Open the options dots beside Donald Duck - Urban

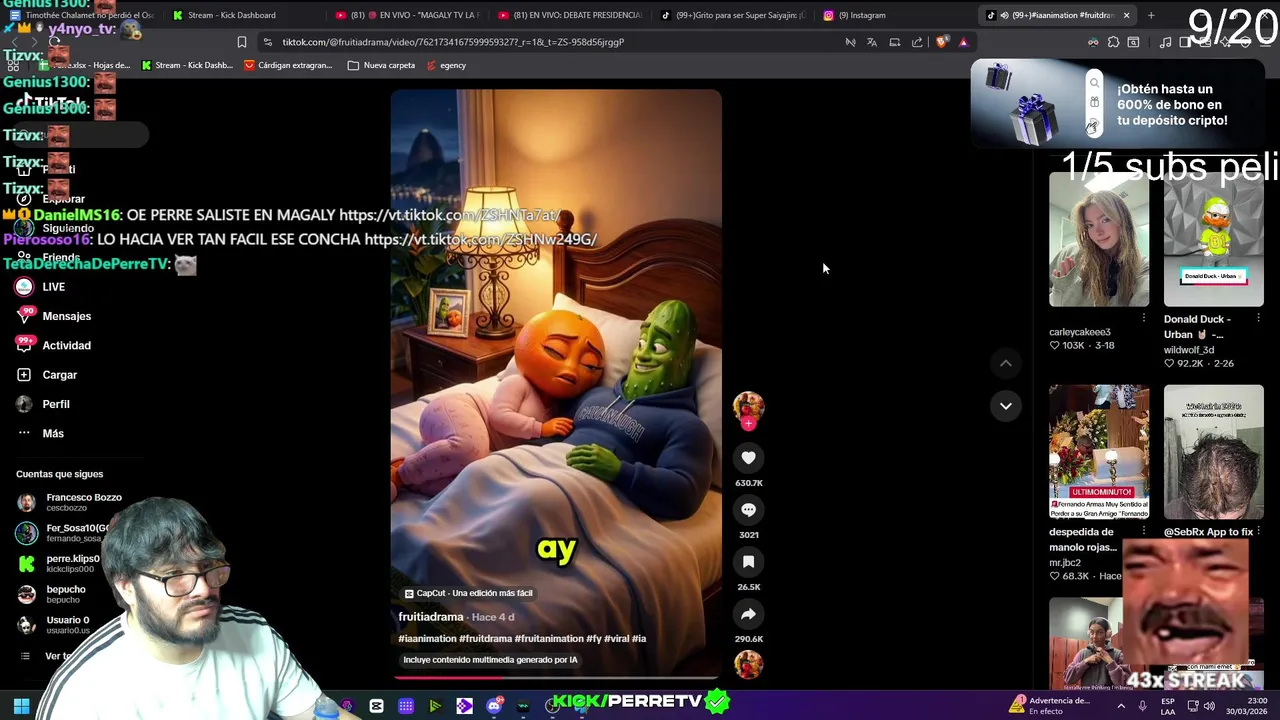(x=1258, y=318)
